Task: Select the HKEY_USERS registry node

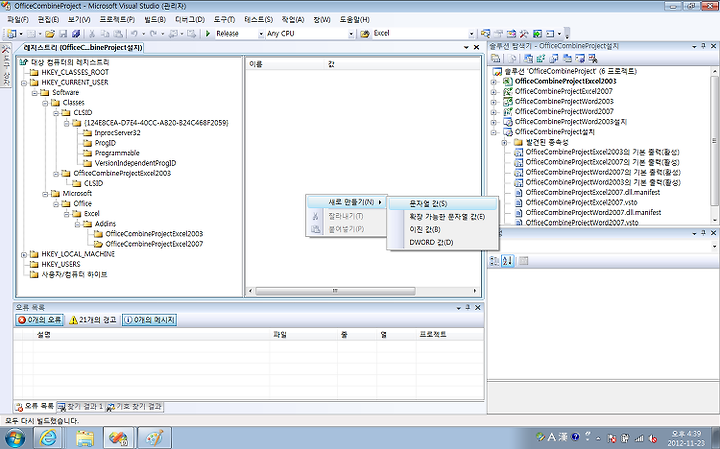Action: [61, 264]
